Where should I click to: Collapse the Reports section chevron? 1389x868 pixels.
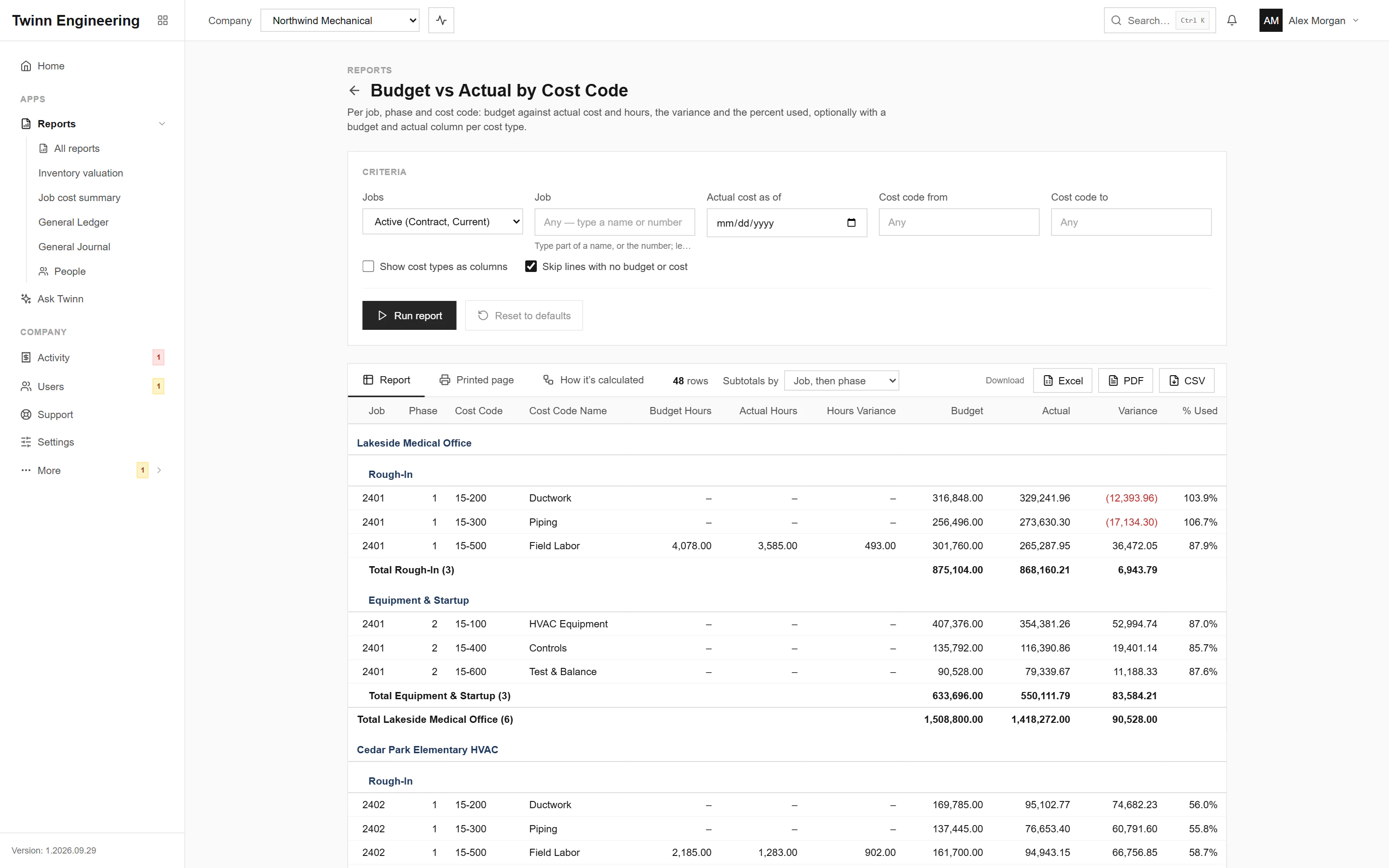click(x=162, y=124)
